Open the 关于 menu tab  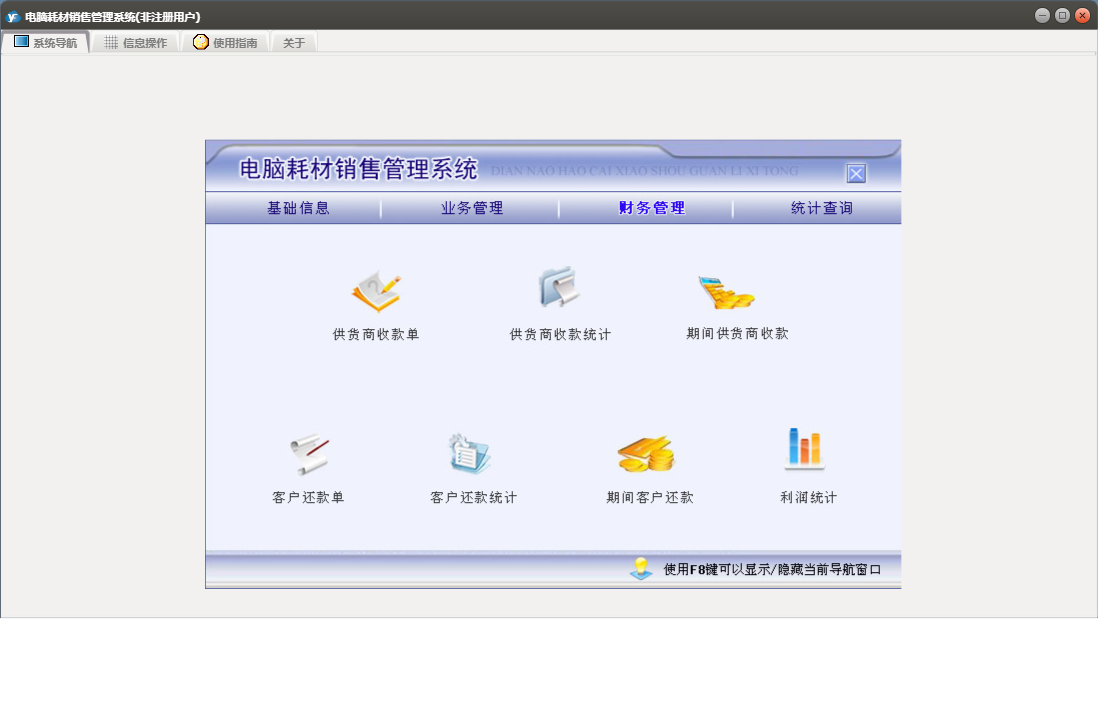click(294, 43)
